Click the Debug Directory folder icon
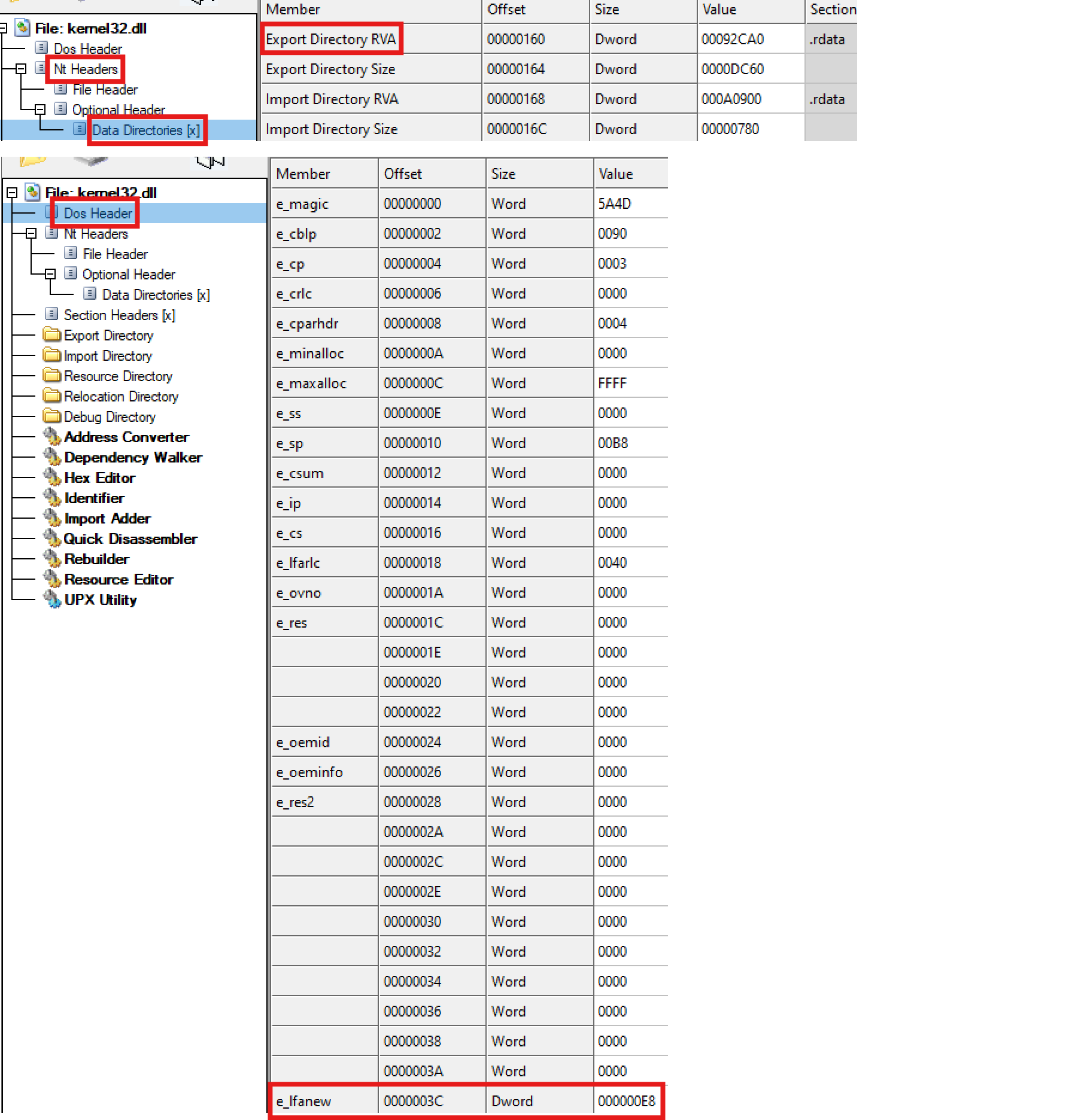 [x=52, y=416]
